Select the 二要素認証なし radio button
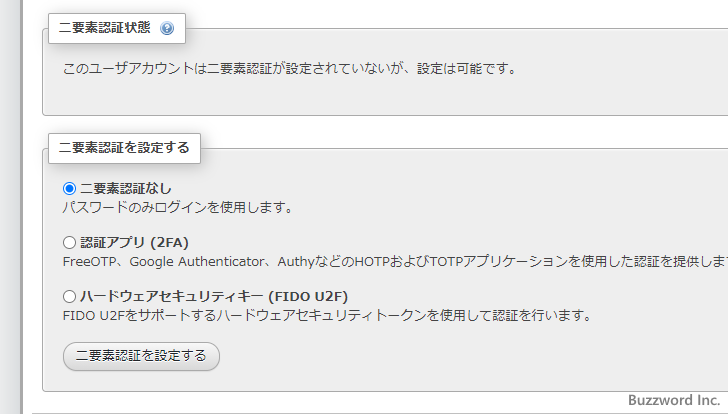Image resolution: width=728 pixels, height=414 pixels. tap(69, 188)
